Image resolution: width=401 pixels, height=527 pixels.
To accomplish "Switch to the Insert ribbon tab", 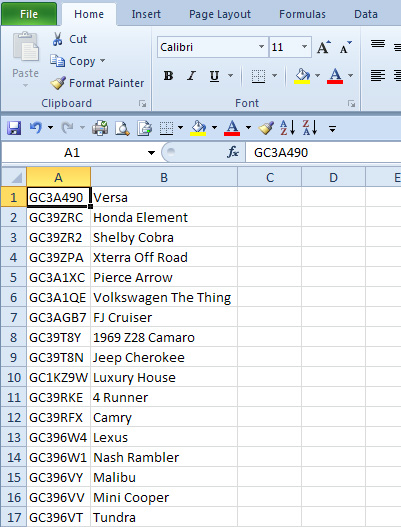I will click(x=146, y=14).
